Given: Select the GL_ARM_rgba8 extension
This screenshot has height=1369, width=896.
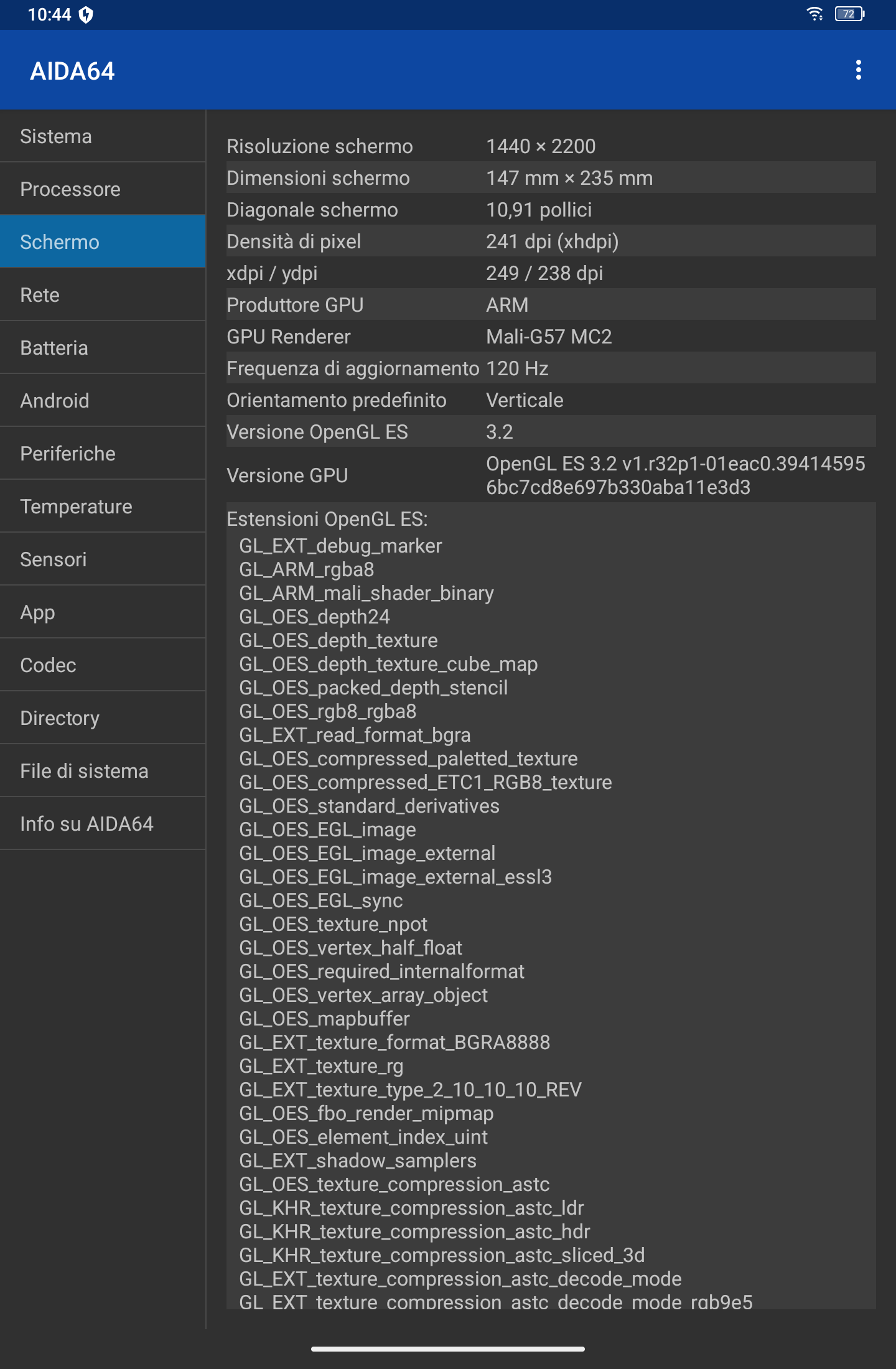Looking at the screenshot, I should (307, 569).
